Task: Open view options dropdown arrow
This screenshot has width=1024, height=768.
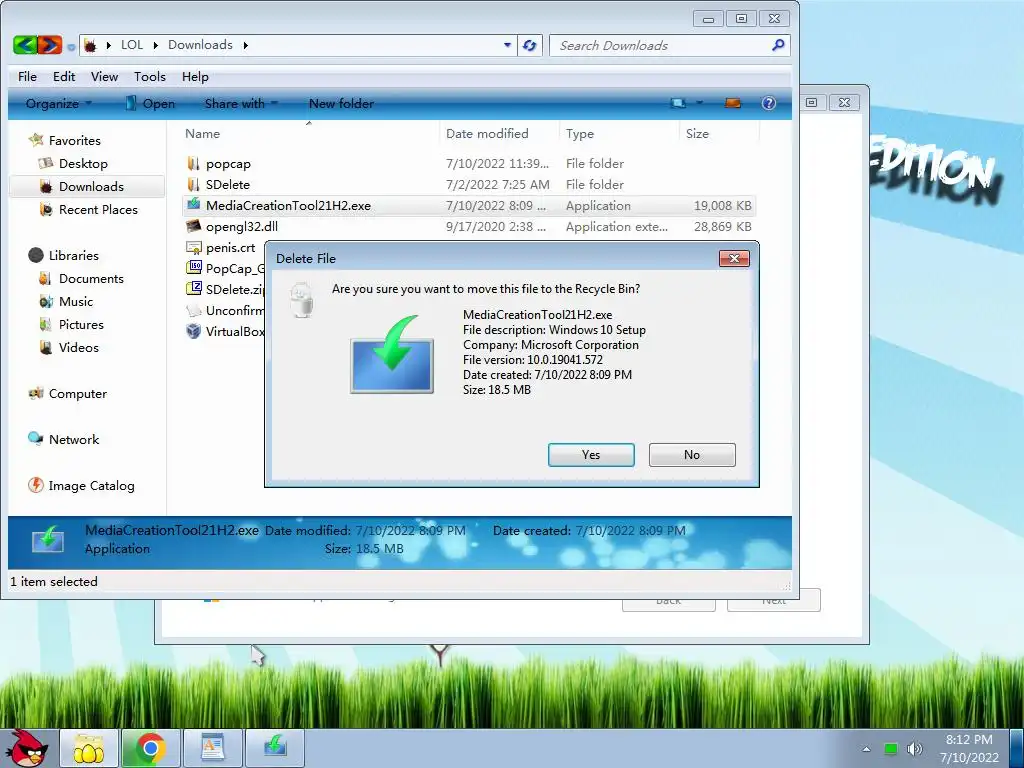Action: (699, 103)
